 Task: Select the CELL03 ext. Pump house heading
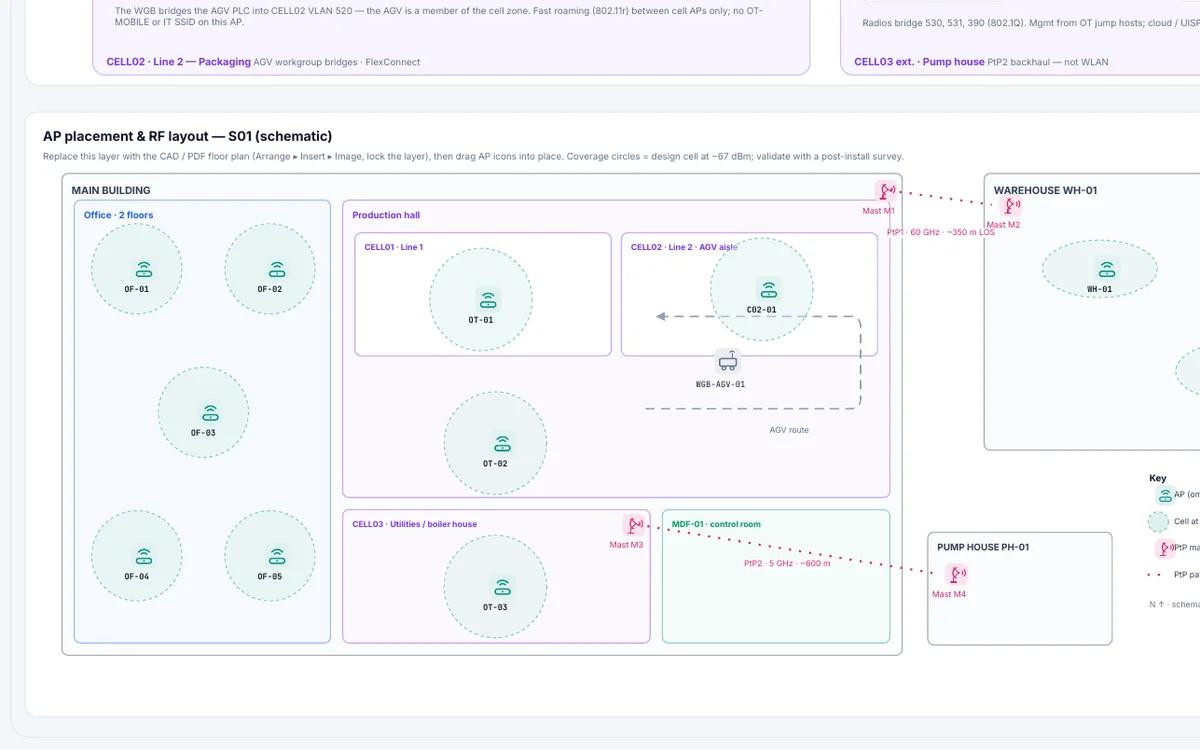[919, 62]
